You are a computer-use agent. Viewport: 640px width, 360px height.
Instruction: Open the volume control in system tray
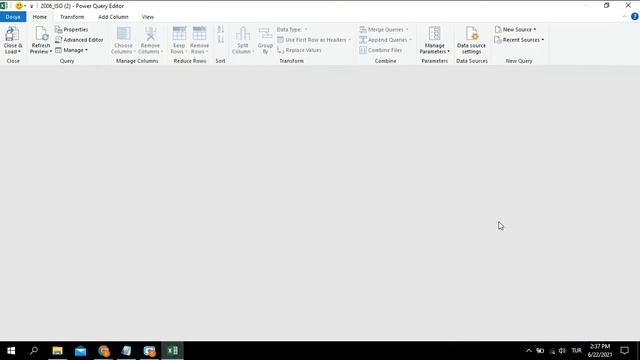(562, 351)
